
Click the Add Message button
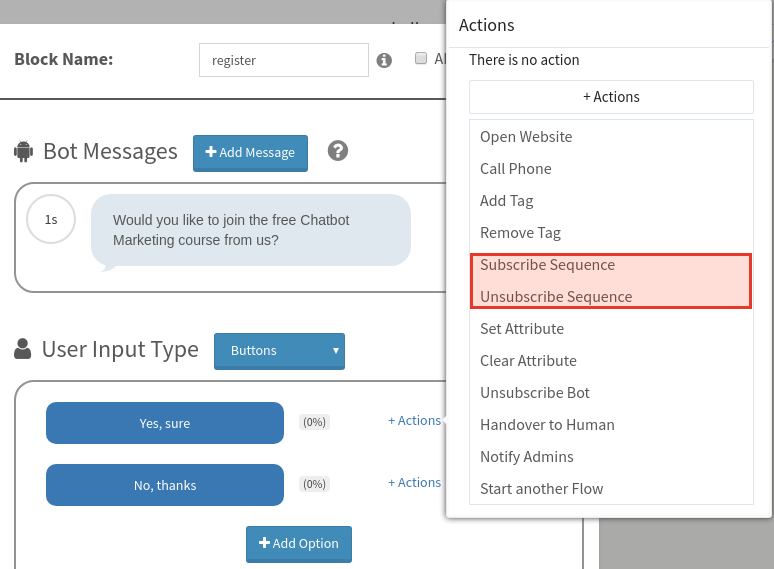click(x=250, y=153)
